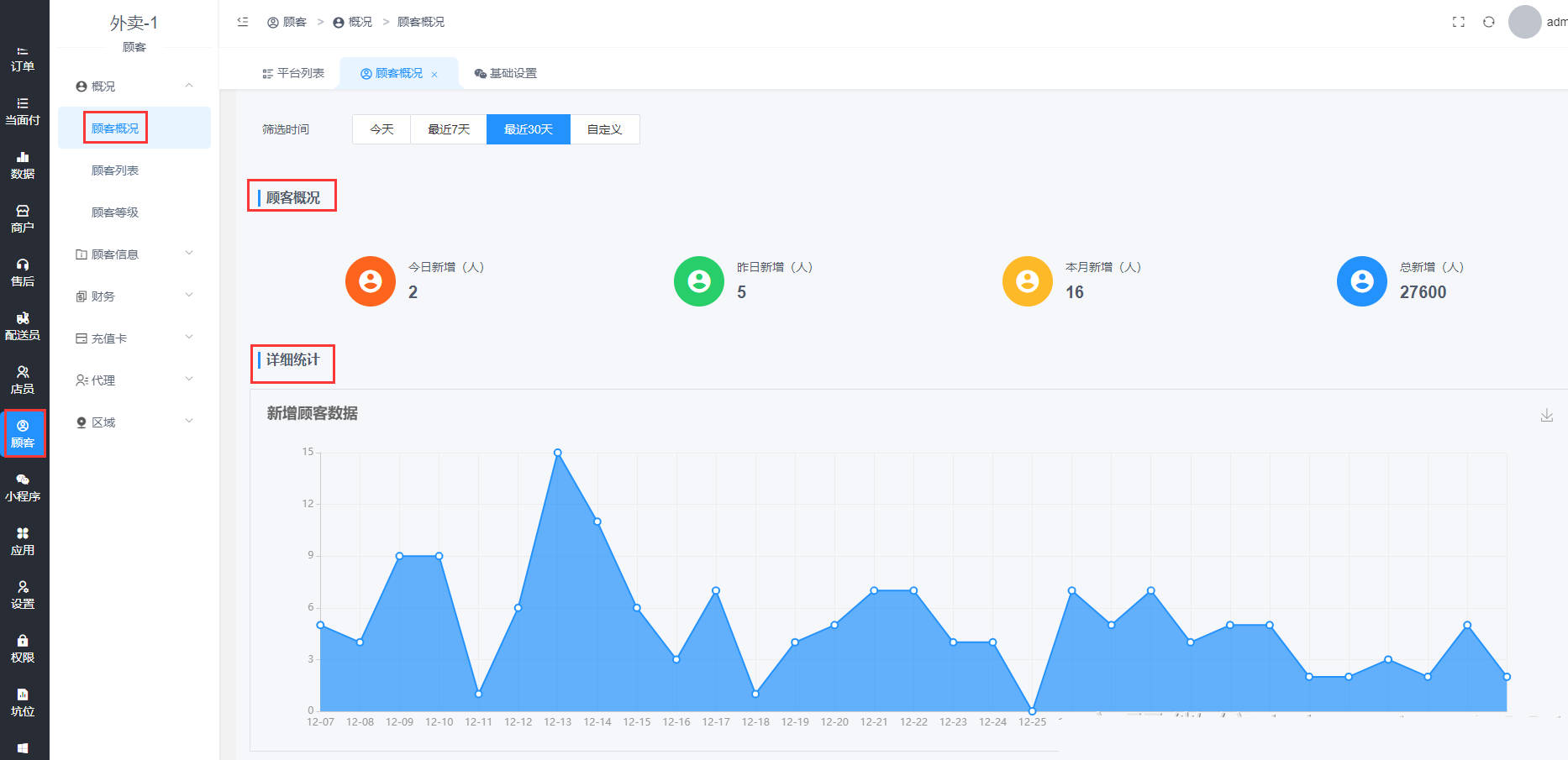Switch to the 基础设置 tab
The image size is (1568, 760).
(505, 73)
